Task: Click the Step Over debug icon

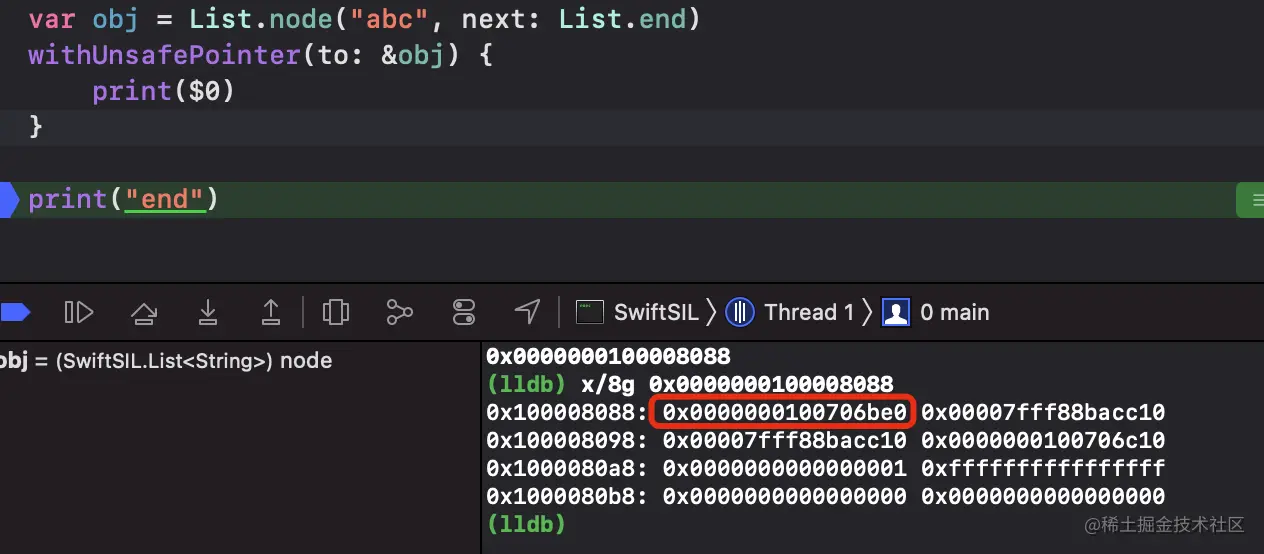Action: pos(143,313)
